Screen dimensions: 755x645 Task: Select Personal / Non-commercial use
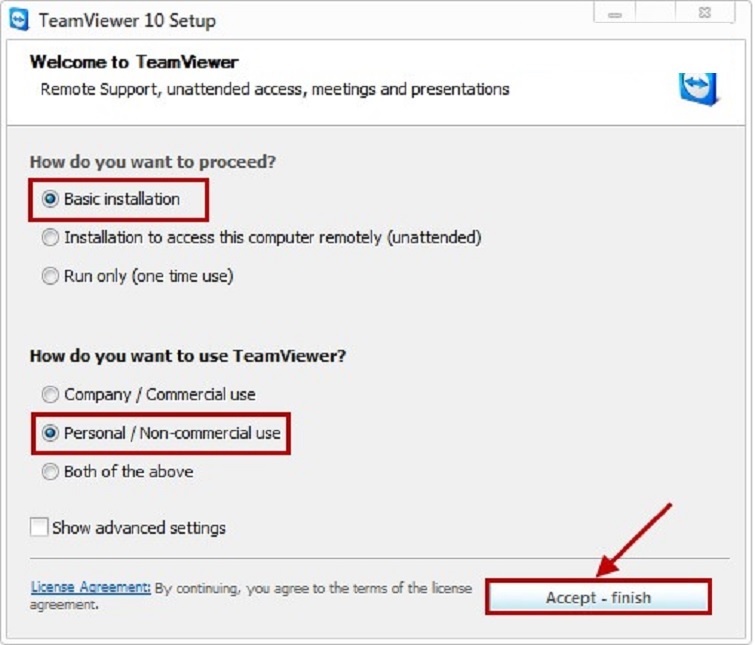coord(50,433)
